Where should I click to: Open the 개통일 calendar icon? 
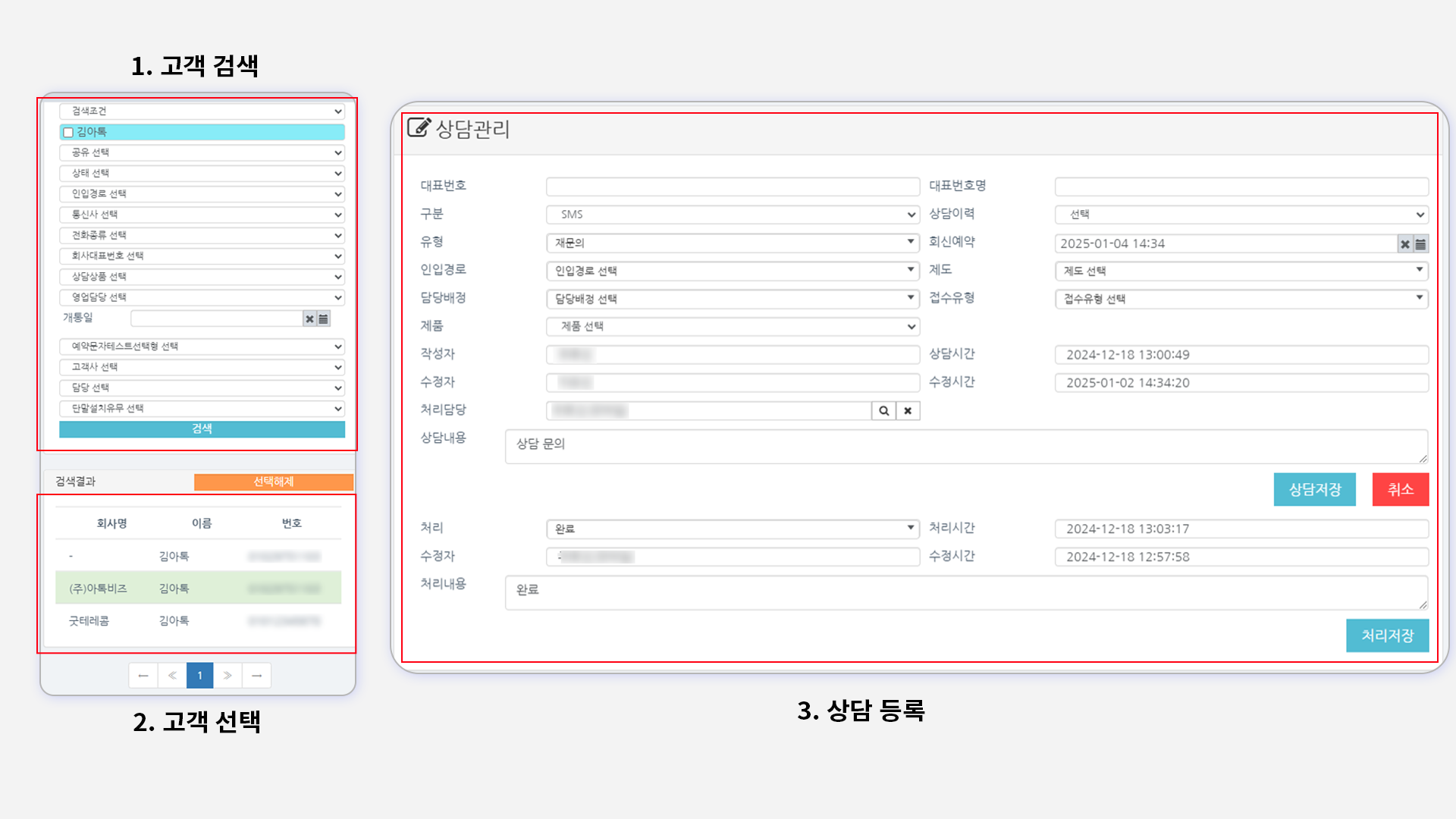(x=324, y=319)
